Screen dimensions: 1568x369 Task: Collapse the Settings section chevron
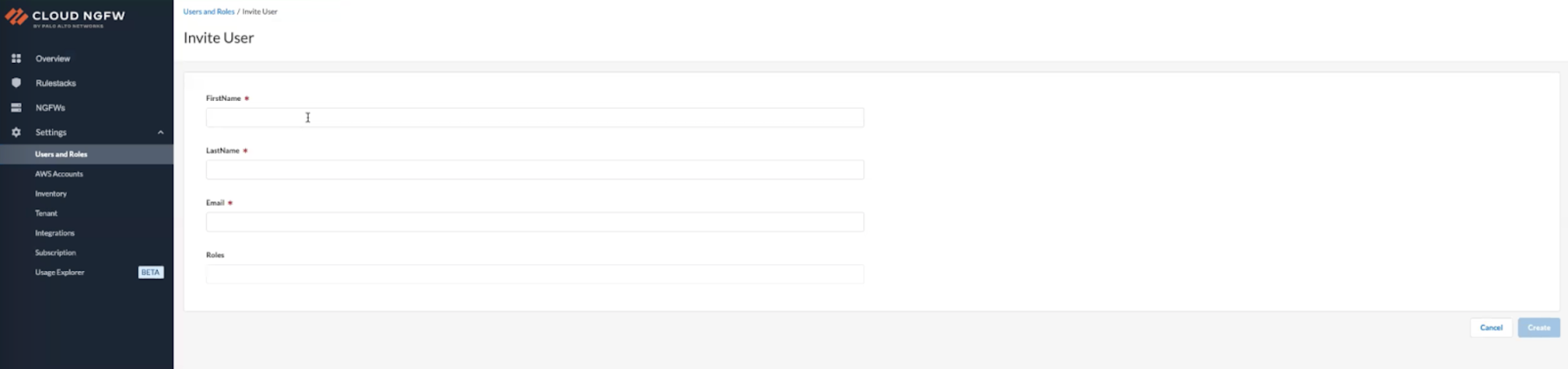point(161,132)
